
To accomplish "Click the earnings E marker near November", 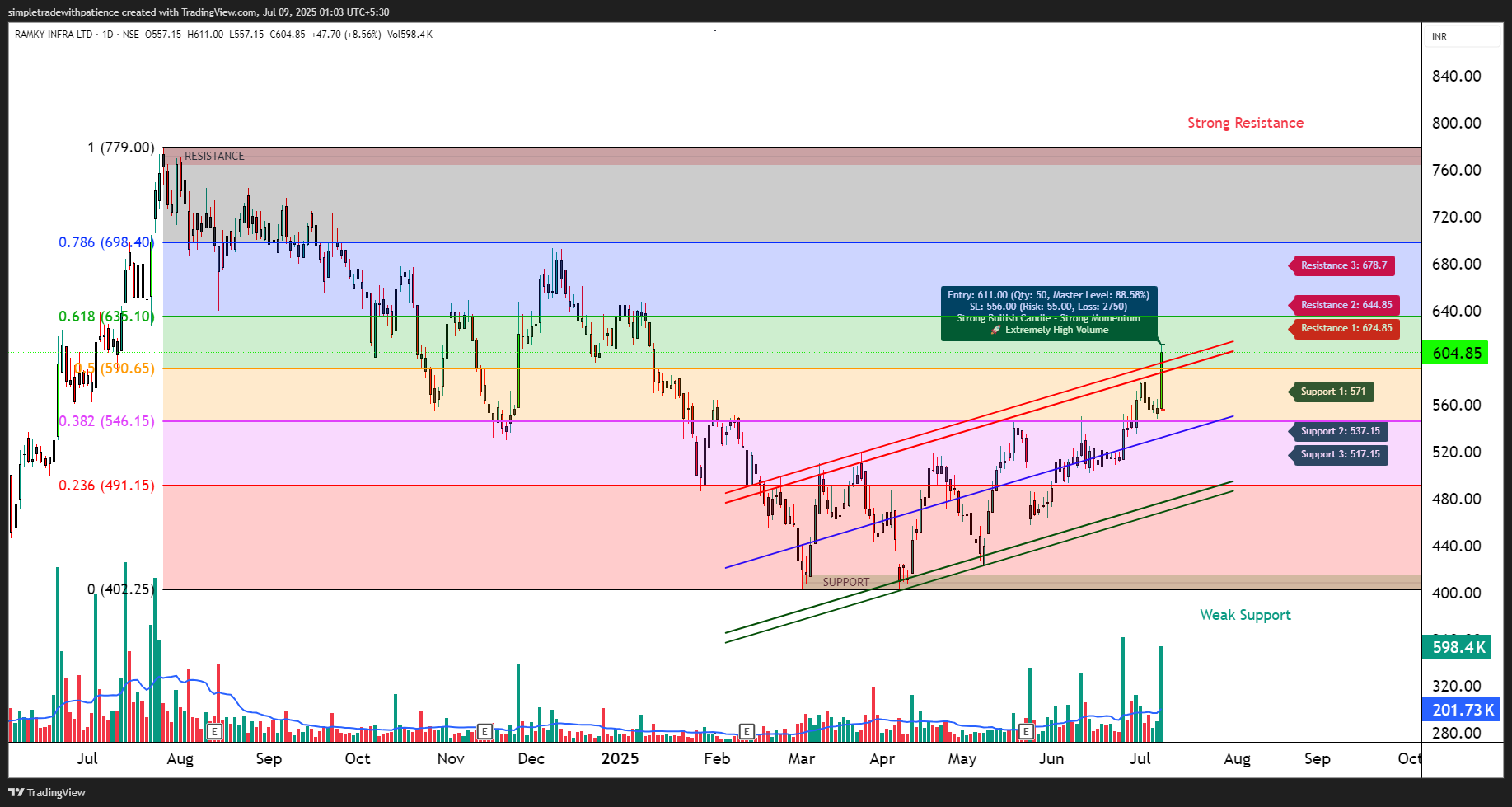I will tap(484, 731).
